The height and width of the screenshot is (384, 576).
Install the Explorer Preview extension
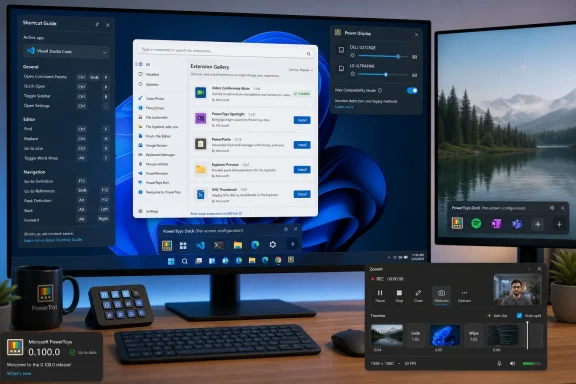pos(302,169)
